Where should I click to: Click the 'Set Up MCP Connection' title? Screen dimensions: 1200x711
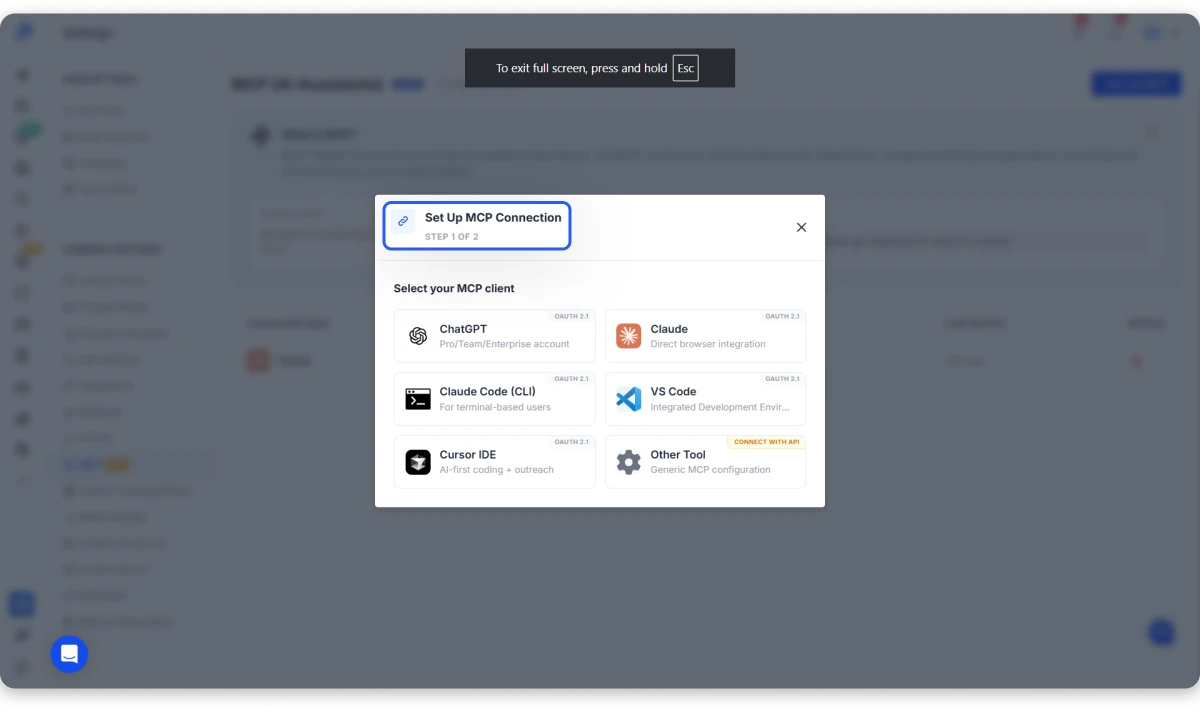(x=493, y=217)
